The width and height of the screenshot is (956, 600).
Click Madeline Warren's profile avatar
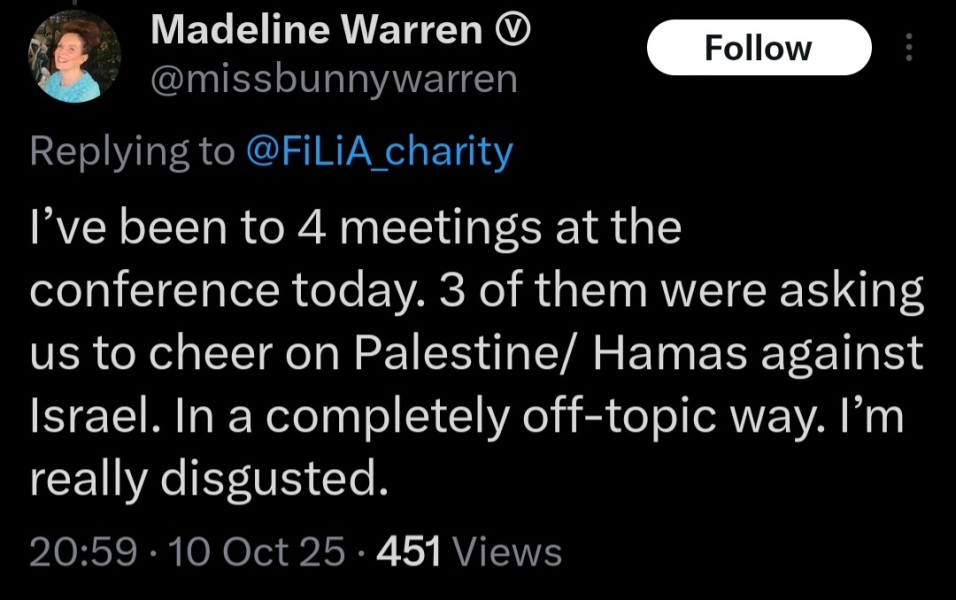72,58
